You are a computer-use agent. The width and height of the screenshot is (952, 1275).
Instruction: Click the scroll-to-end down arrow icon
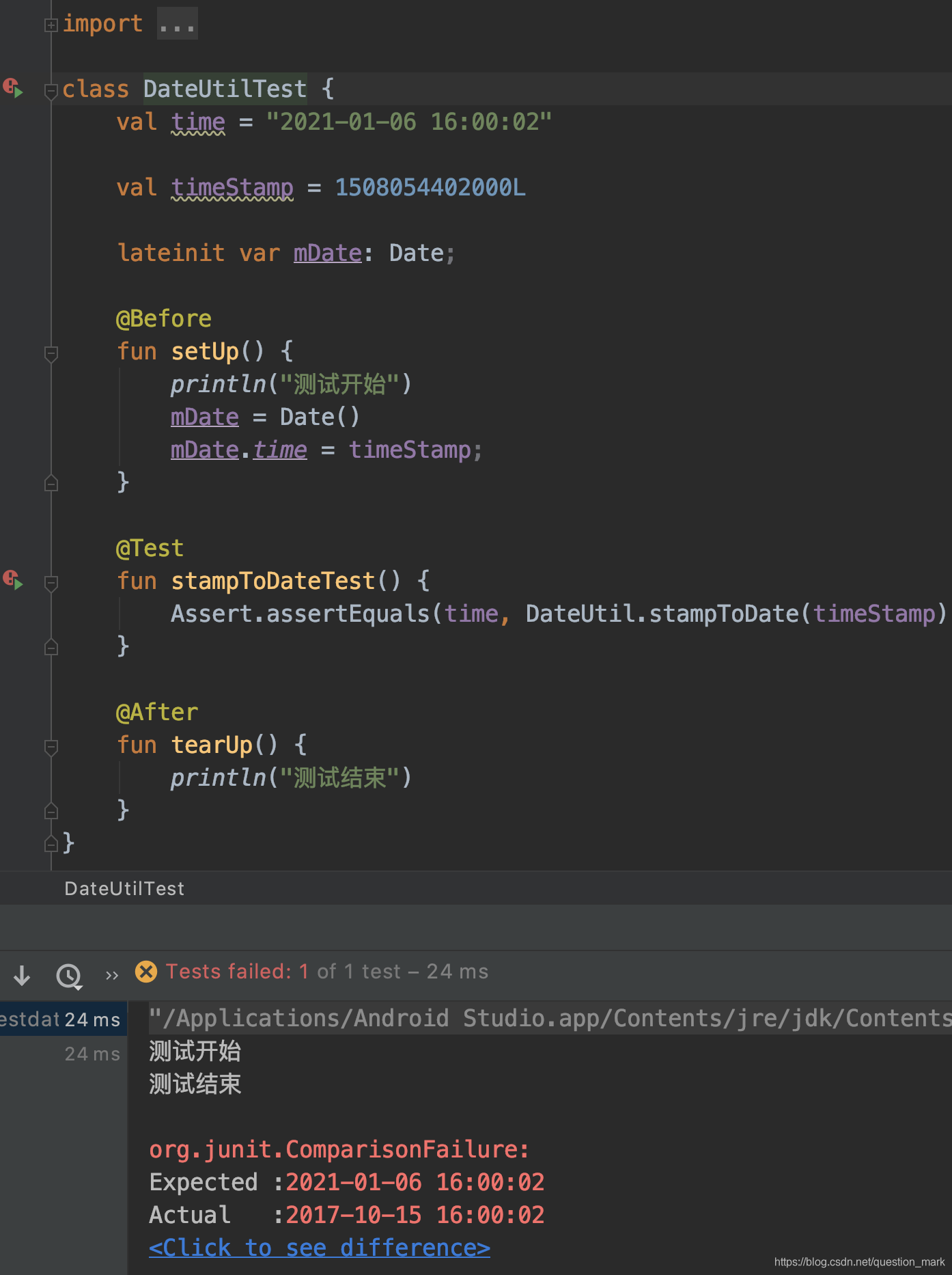click(x=22, y=975)
